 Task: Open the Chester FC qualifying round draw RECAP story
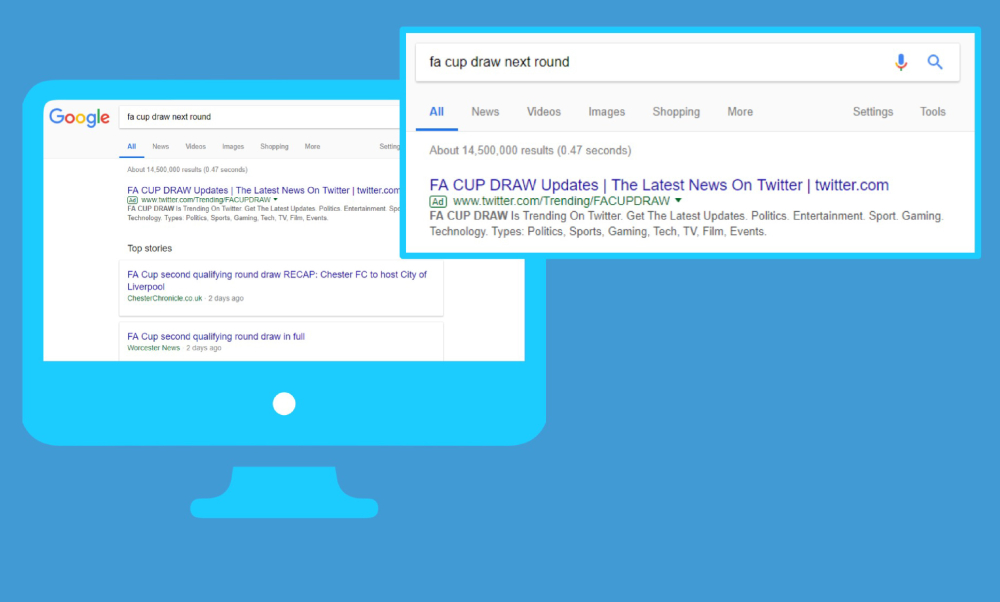click(x=277, y=281)
